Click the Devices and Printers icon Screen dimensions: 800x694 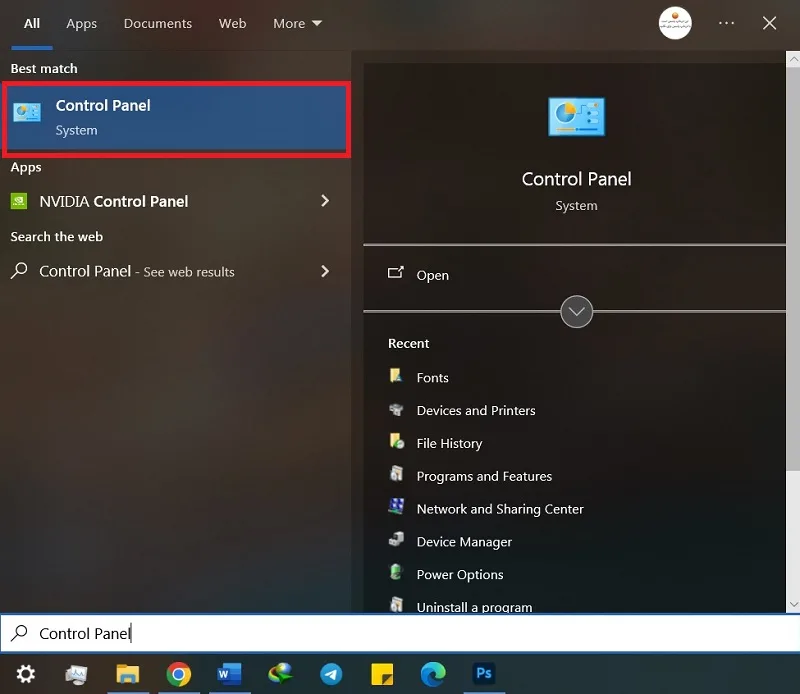pos(396,409)
